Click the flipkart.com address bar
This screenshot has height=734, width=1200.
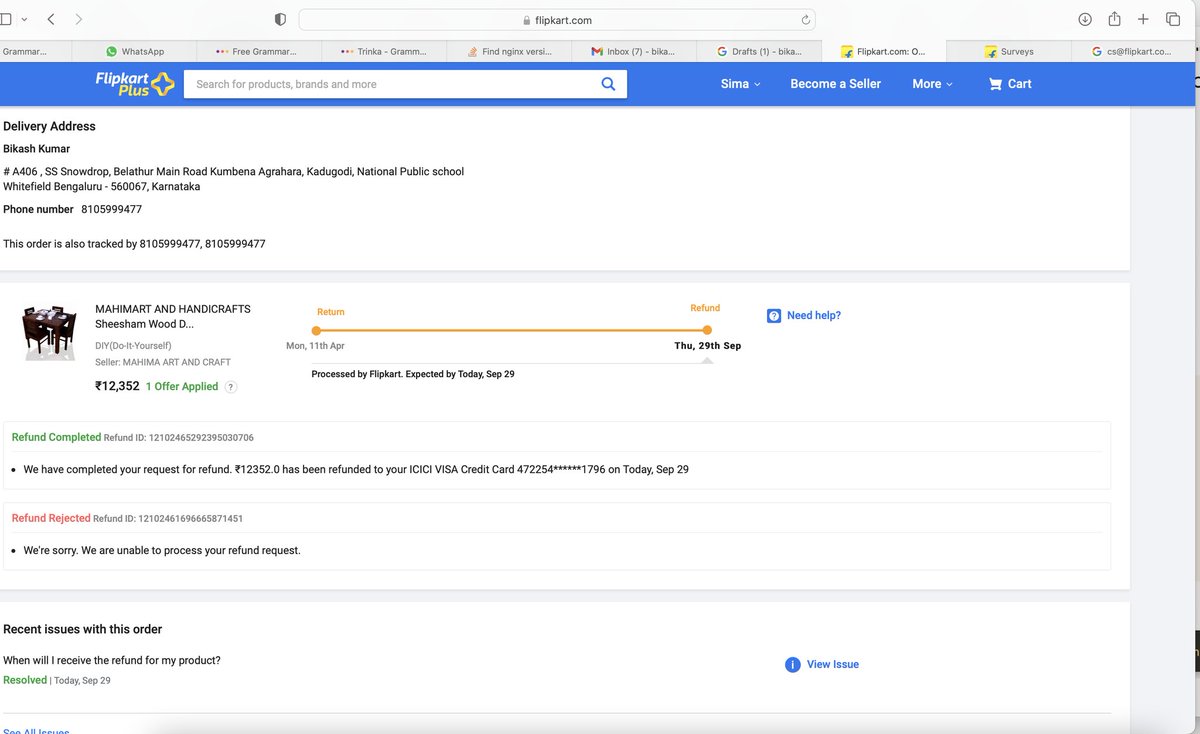coord(557,20)
